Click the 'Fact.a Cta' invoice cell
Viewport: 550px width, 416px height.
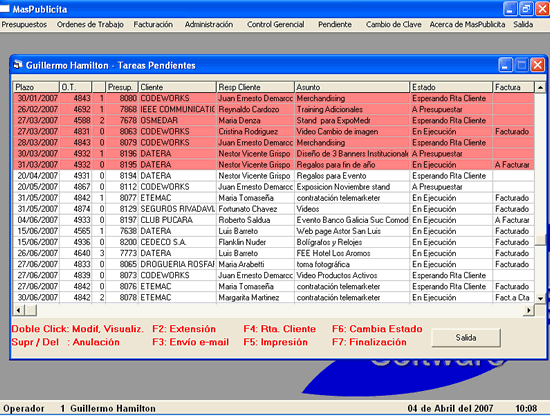(x=514, y=297)
